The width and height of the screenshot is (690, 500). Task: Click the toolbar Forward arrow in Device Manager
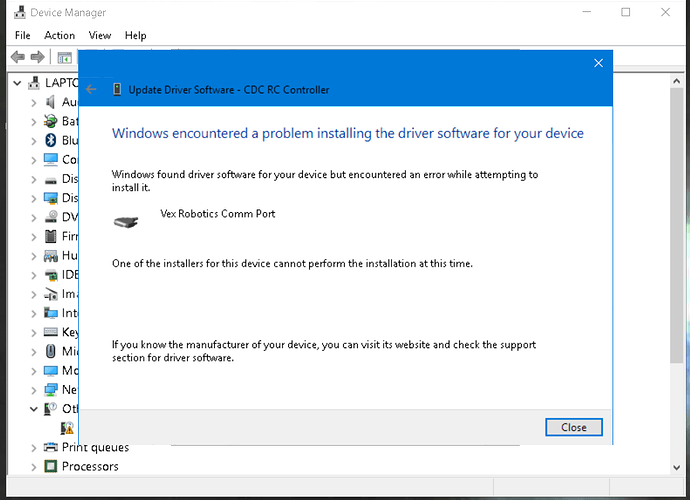click(37, 57)
